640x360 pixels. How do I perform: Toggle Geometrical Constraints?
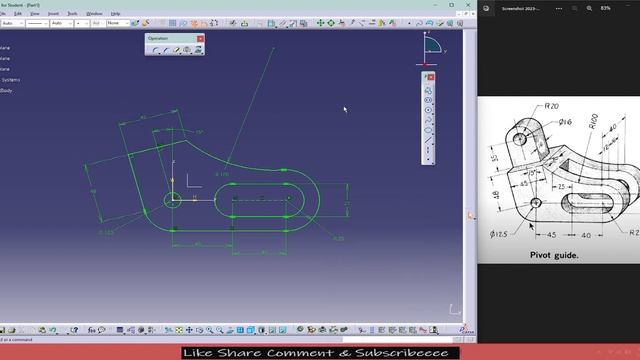tap(204, 23)
